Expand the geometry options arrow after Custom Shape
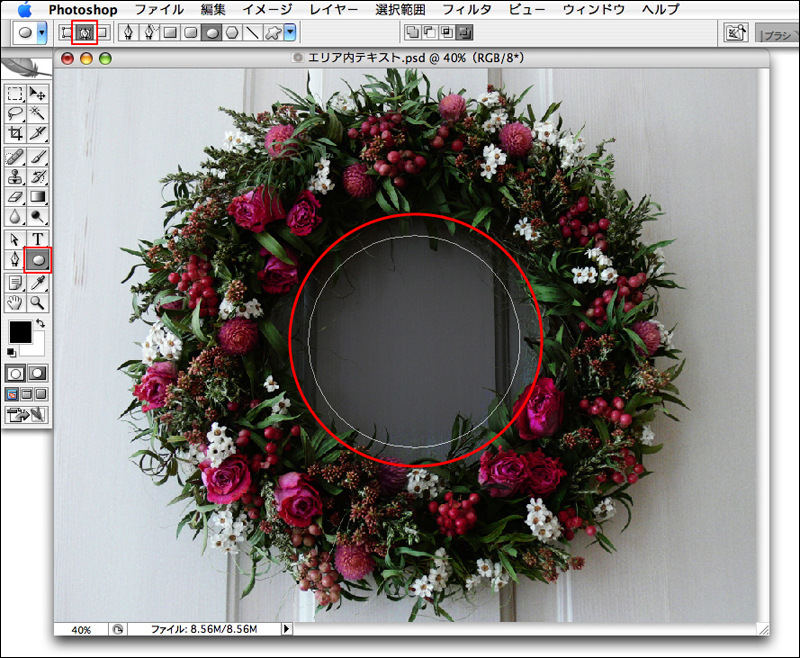This screenshot has height=658, width=800. pos(290,32)
